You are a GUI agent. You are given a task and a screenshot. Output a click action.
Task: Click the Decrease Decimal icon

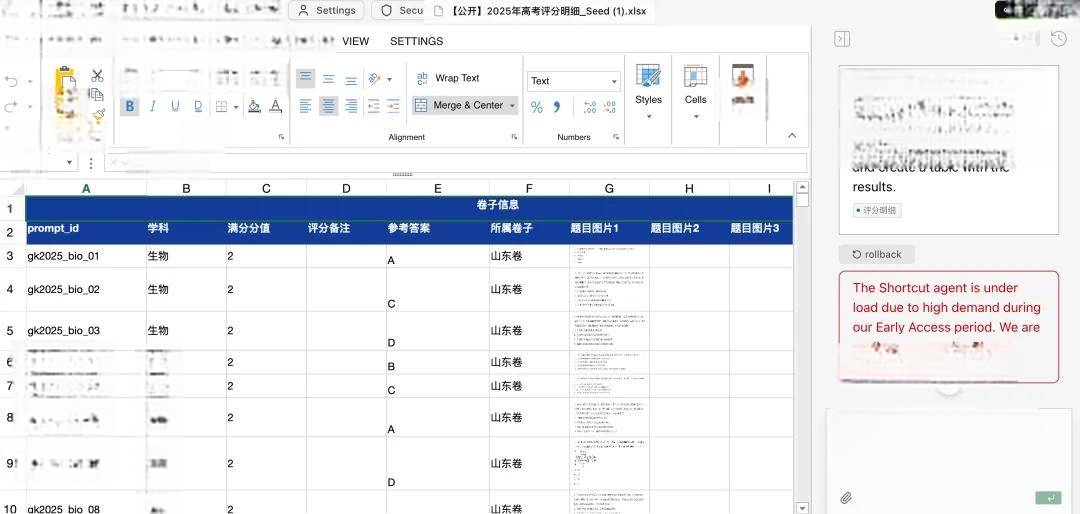point(610,107)
